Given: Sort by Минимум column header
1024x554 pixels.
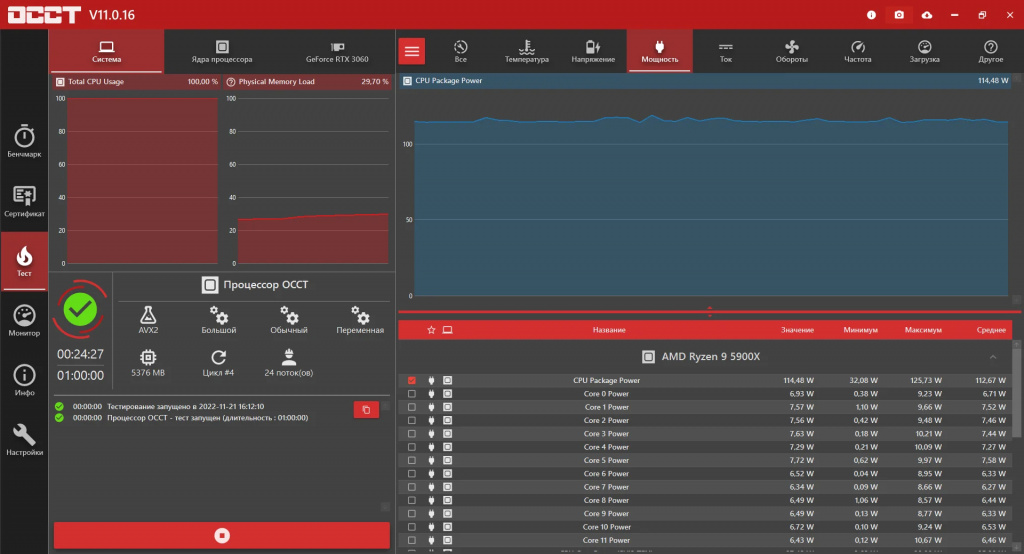Looking at the screenshot, I should [860, 330].
